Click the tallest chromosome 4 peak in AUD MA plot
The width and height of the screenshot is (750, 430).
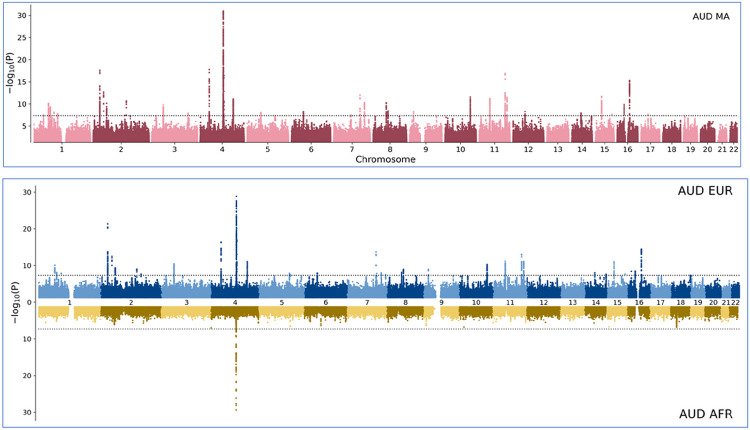pos(223,69)
